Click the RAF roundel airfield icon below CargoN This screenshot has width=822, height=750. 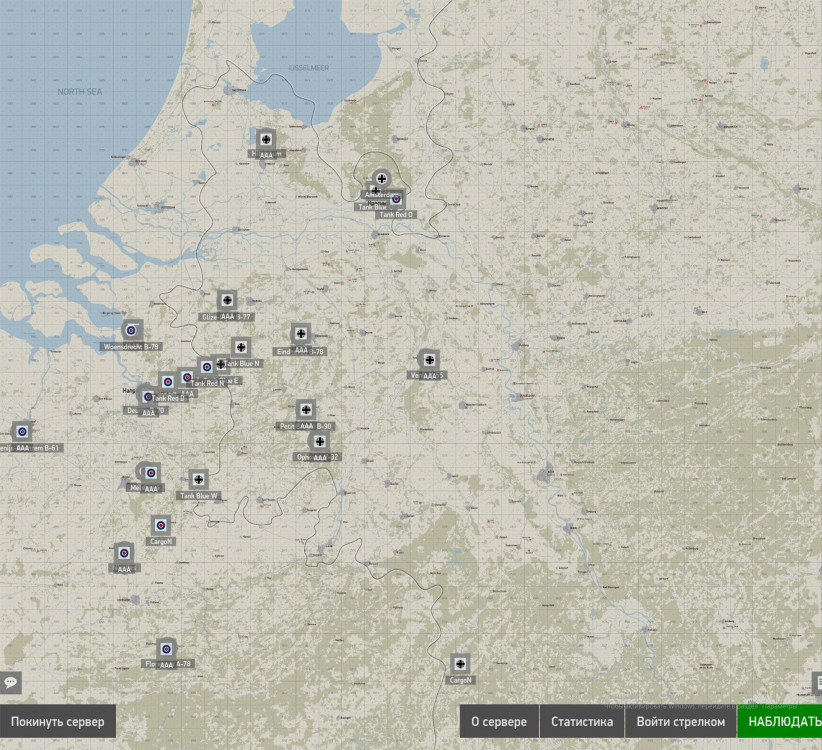[124, 552]
